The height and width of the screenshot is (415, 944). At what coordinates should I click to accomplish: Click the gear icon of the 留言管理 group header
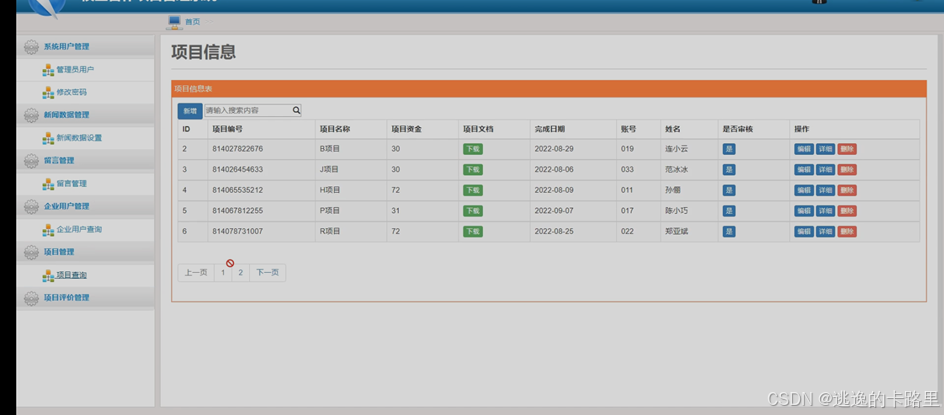31,161
